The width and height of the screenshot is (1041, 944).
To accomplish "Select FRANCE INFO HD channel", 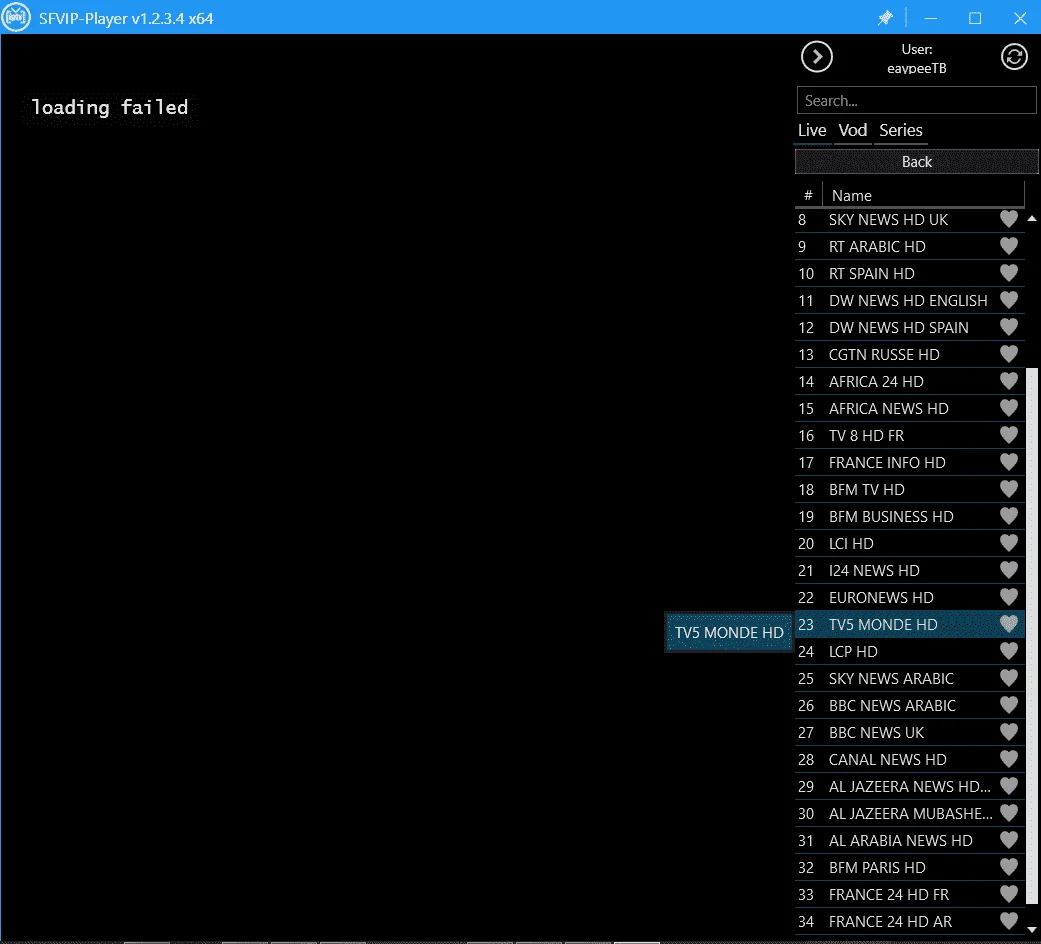I will point(910,463).
